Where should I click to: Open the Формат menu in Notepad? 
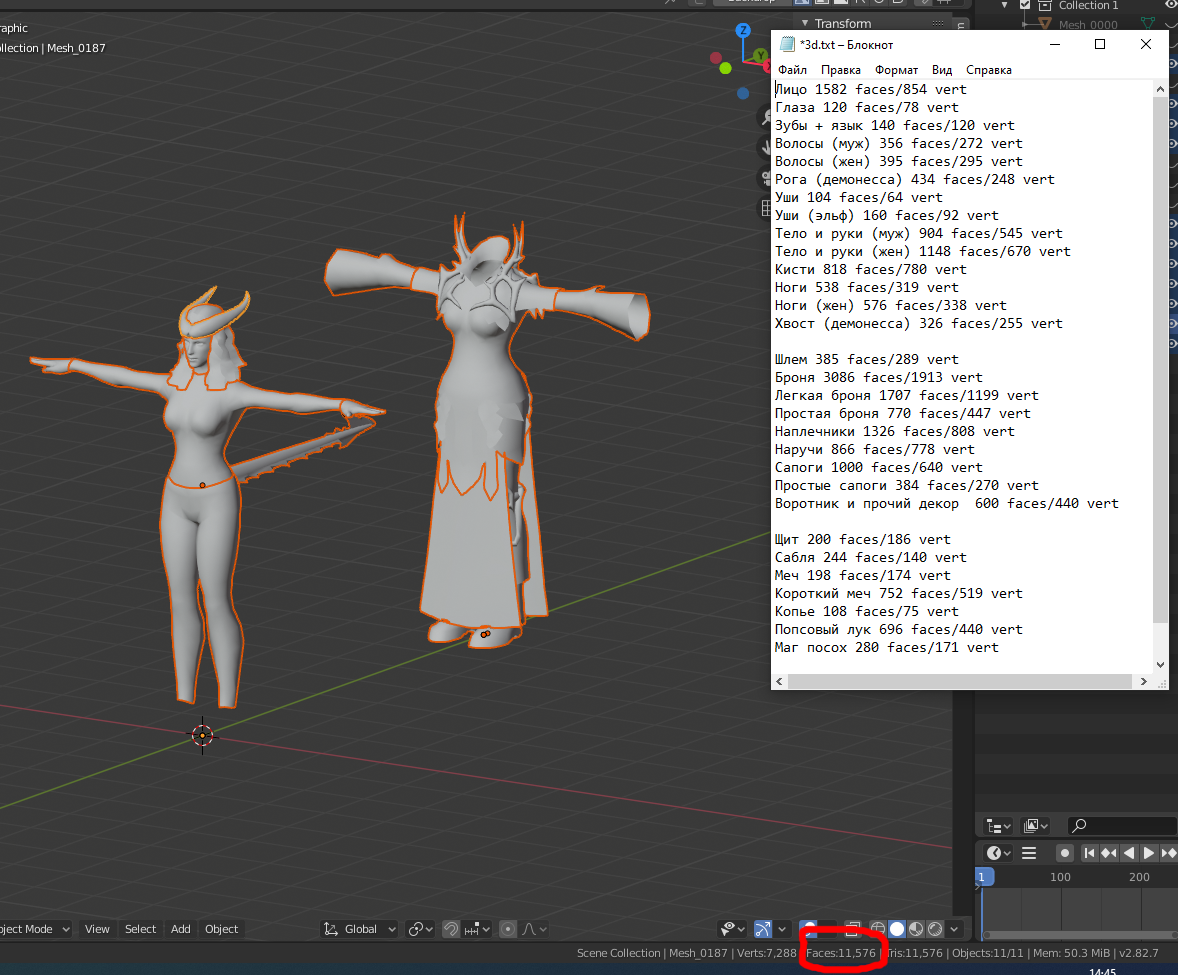point(896,70)
